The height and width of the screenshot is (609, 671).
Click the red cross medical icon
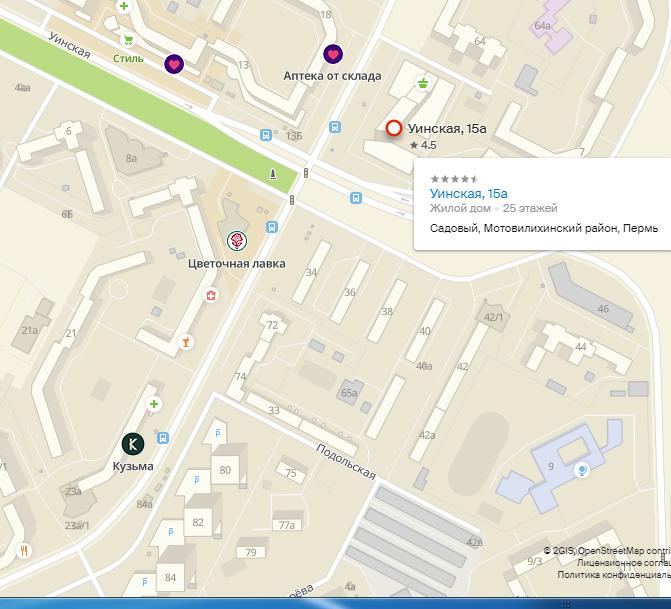(x=211, y=295)
